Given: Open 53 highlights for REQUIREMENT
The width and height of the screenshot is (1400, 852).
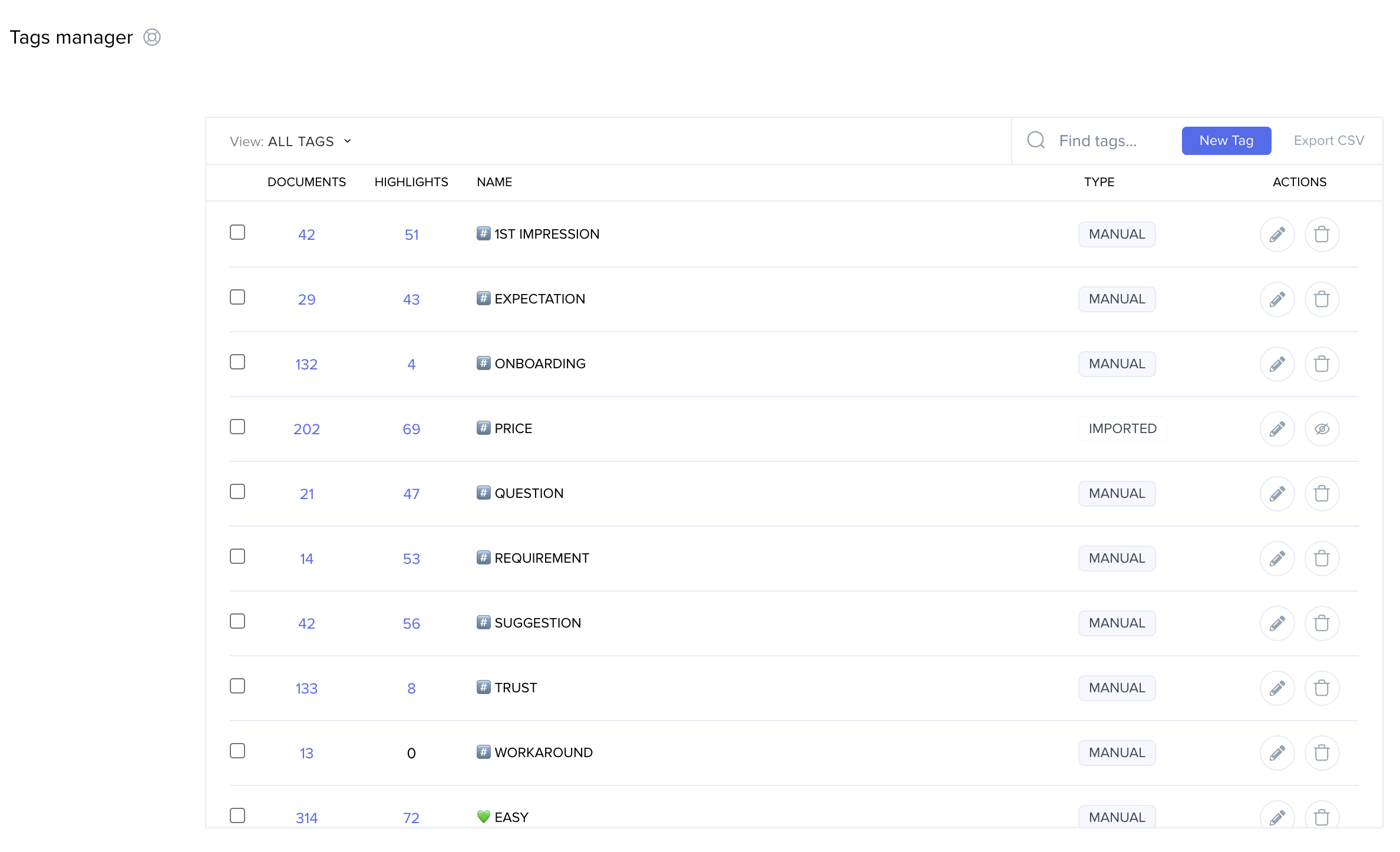Looking at the screenshot, I should point(411,559).
